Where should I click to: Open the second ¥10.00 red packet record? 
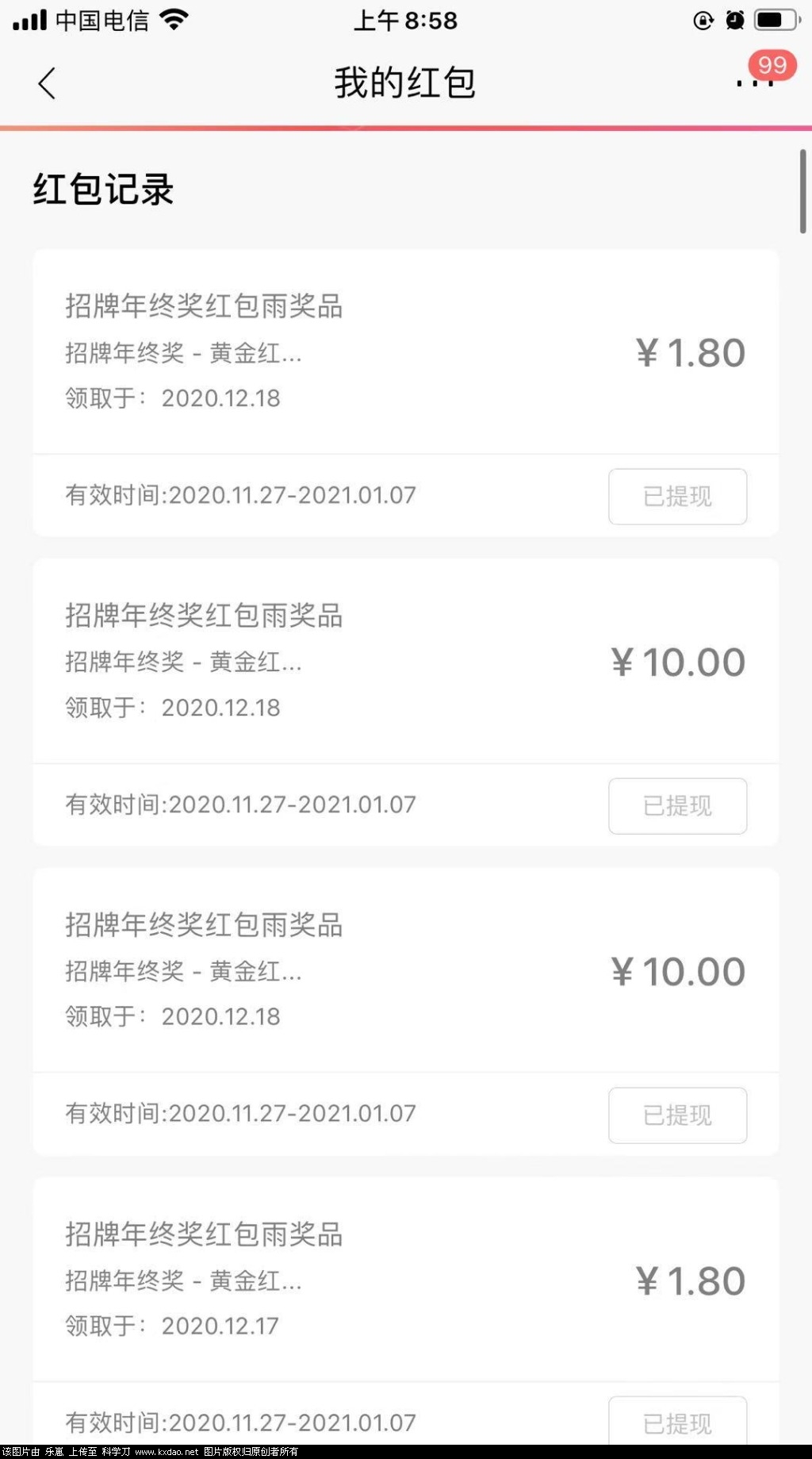coord(405,971)
